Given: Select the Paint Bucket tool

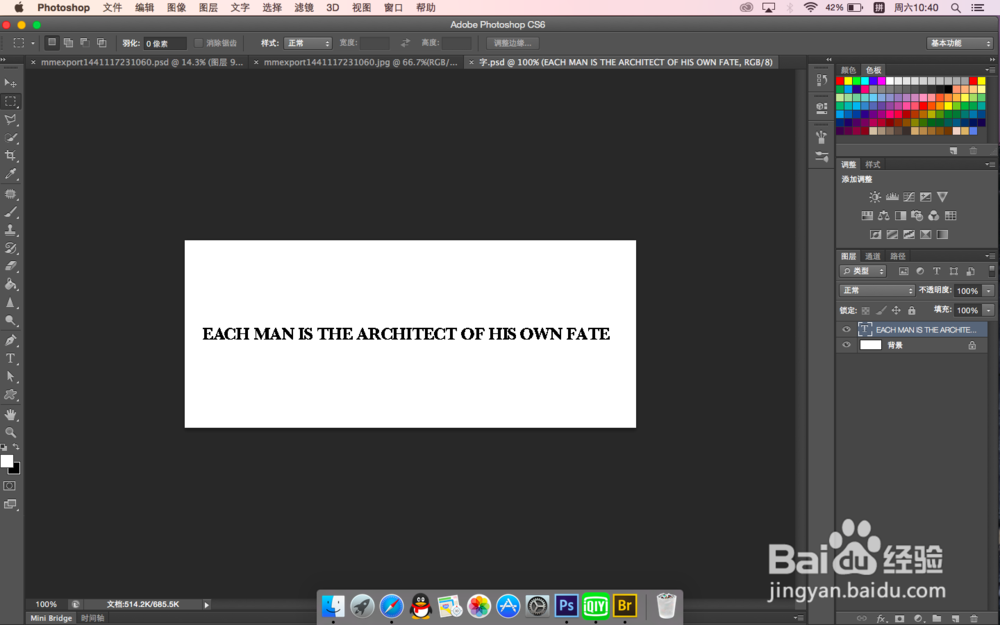Looking at the screenshot, I should point(11,284).
